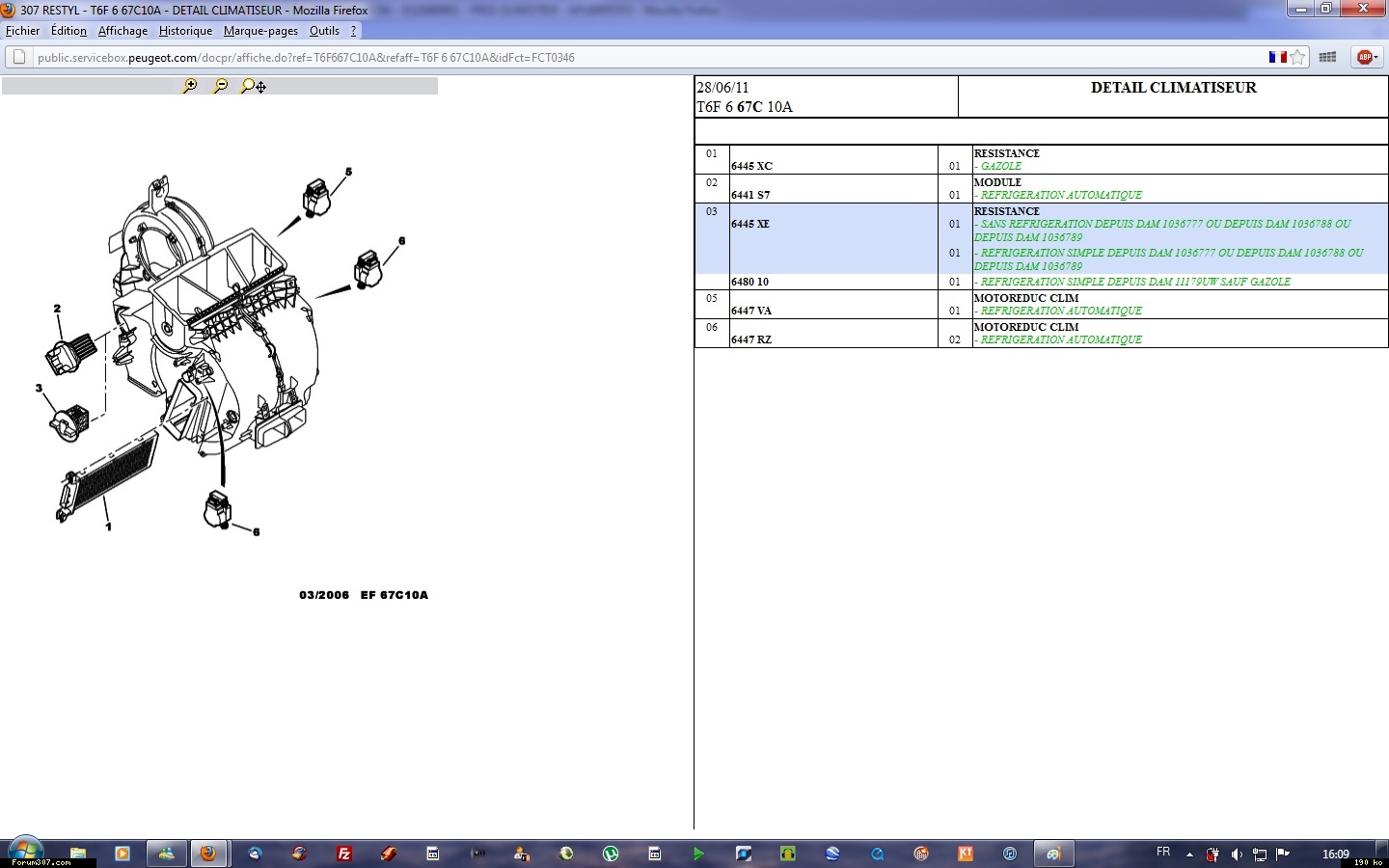The width and height of the screenshot is (1389, 868).
Task: Click part reference 6447 VA
Action: click(x=751, y=311)
